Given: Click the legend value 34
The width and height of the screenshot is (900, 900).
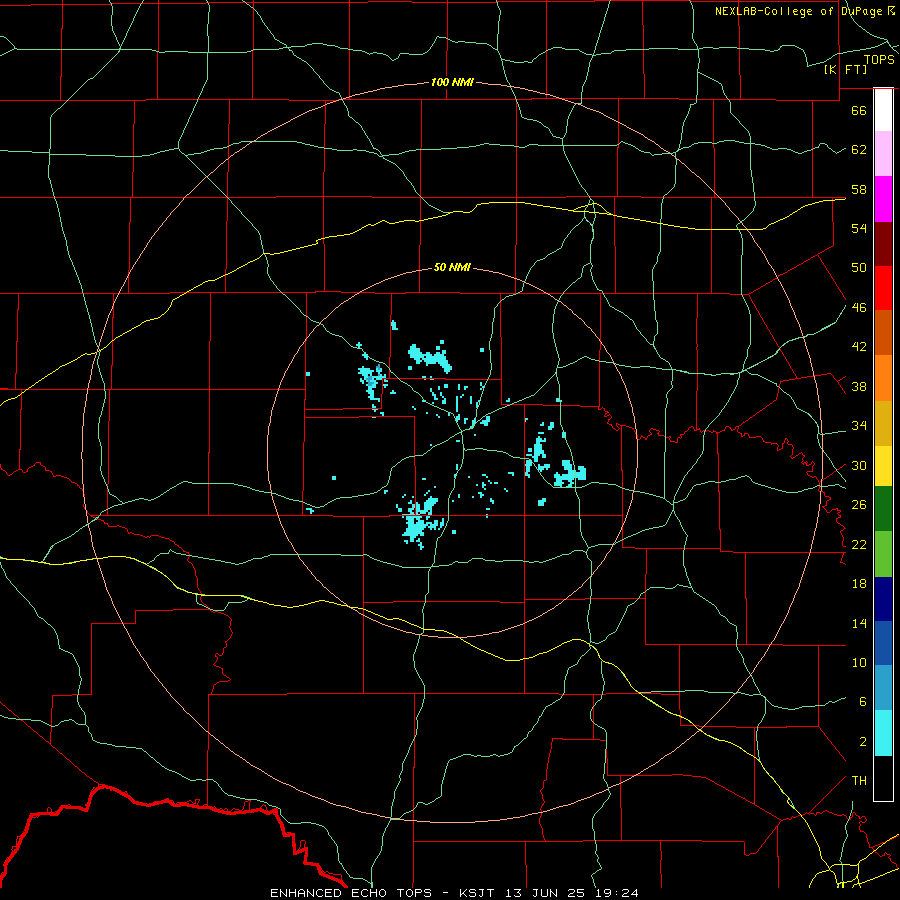Looking at the screenshot, I should (859, 425).
